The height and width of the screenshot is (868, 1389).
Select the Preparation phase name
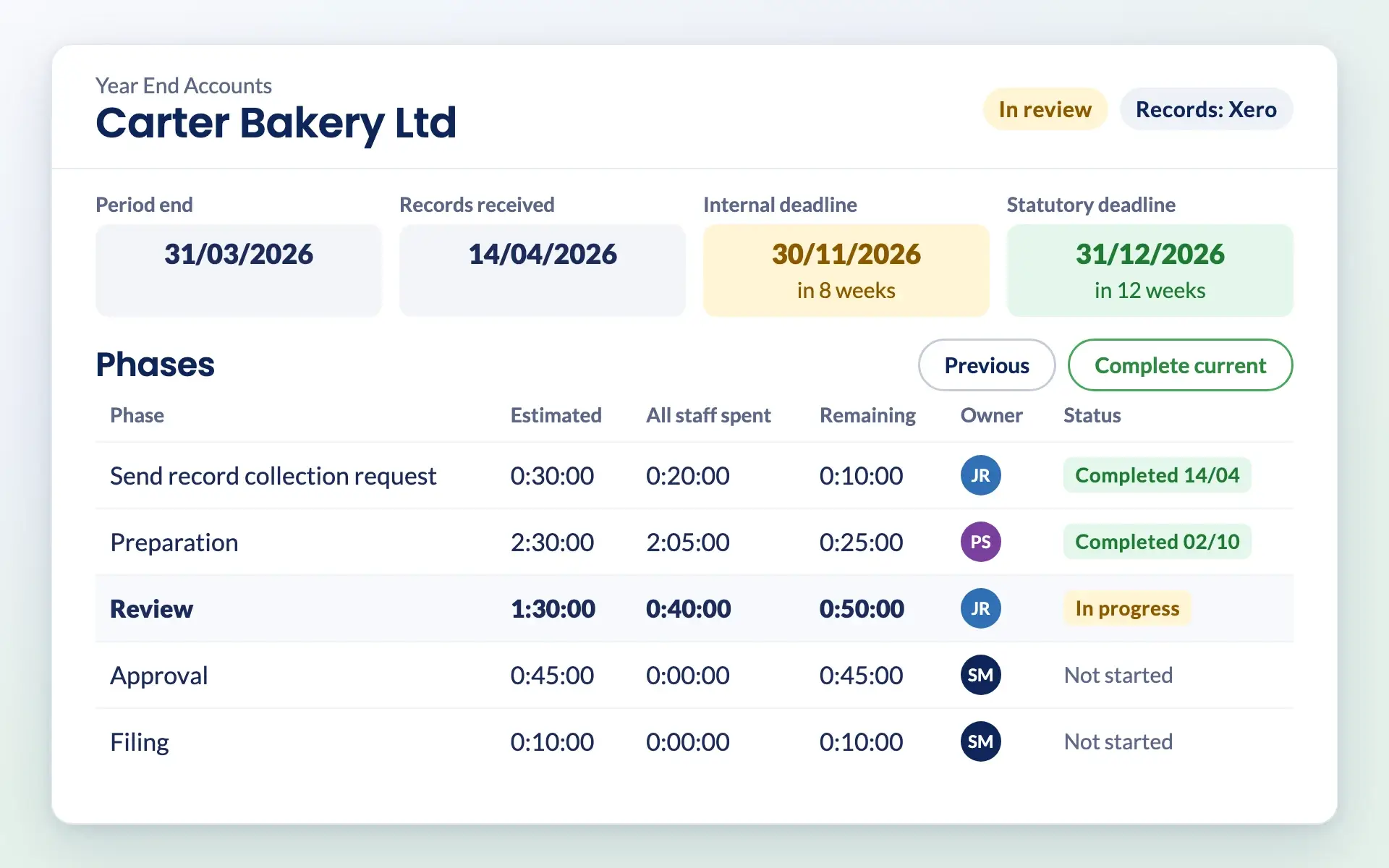[x=174, y=543]
